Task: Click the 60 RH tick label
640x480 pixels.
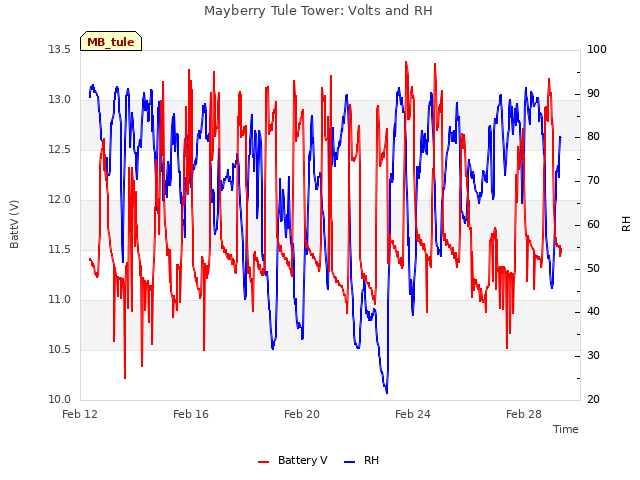Action: (593, 224)
